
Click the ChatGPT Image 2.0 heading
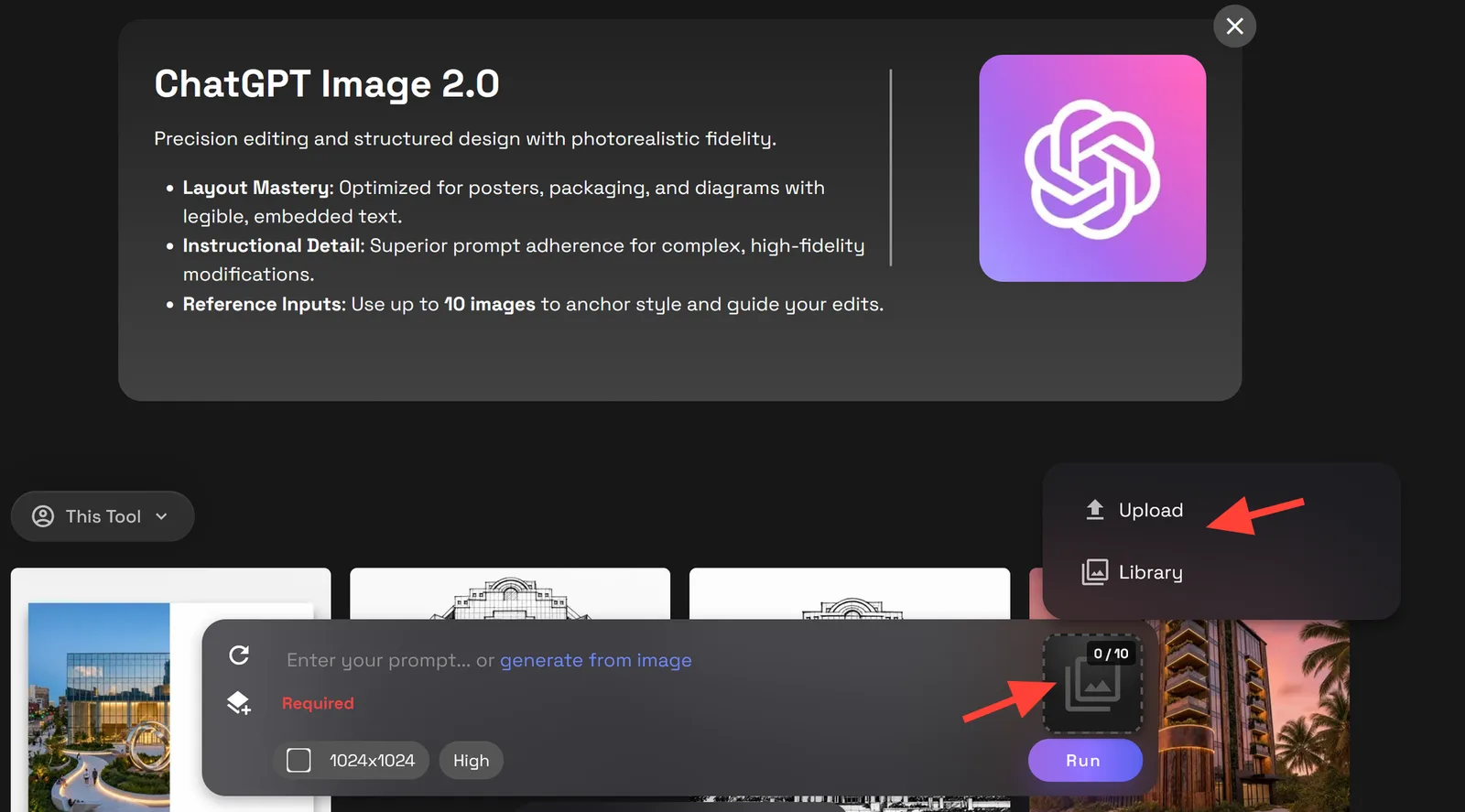coord(327,84)
